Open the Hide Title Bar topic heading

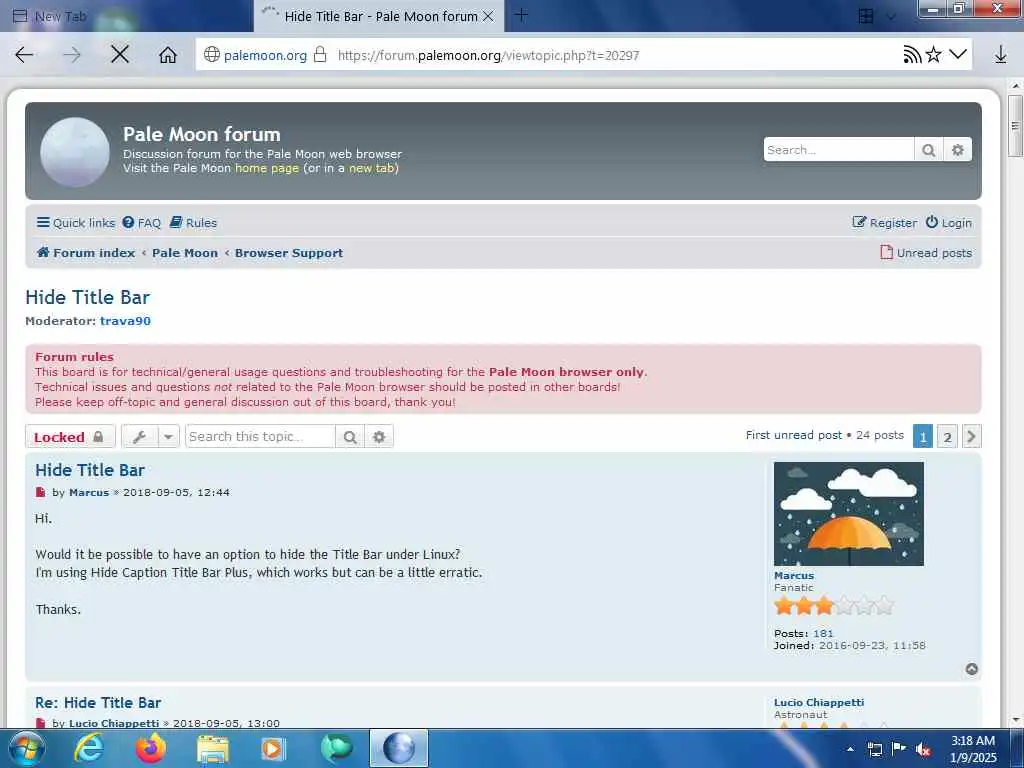tap(88, 297)
